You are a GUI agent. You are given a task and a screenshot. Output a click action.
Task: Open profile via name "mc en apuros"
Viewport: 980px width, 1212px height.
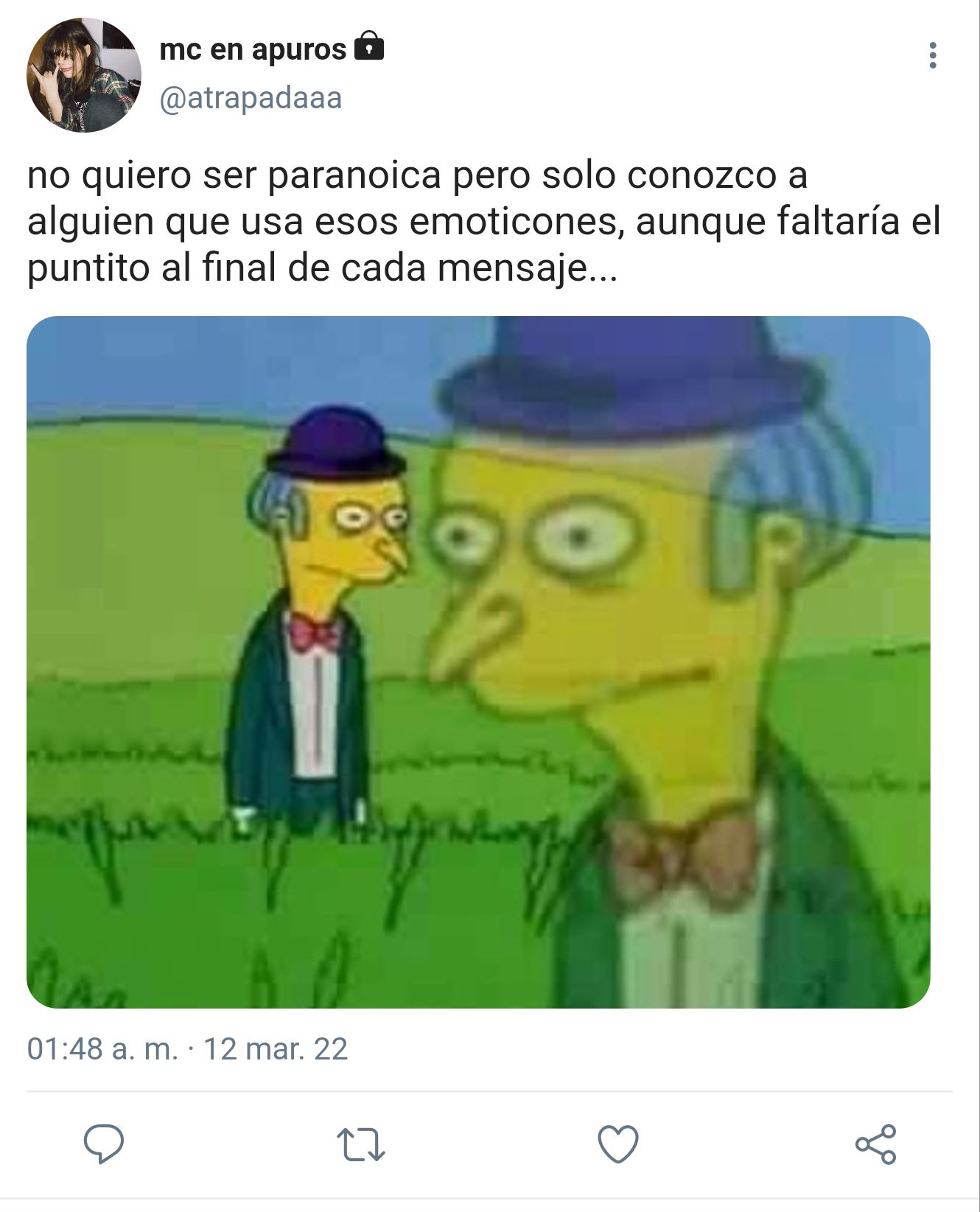pyautogui.click(x=253, y=49)
